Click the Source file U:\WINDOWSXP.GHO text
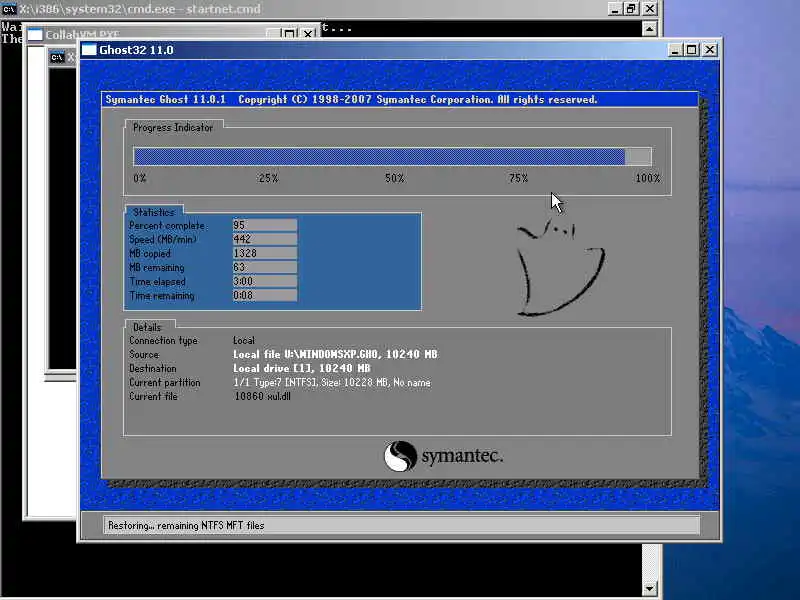Screen dimensions: 800x600 335,354
